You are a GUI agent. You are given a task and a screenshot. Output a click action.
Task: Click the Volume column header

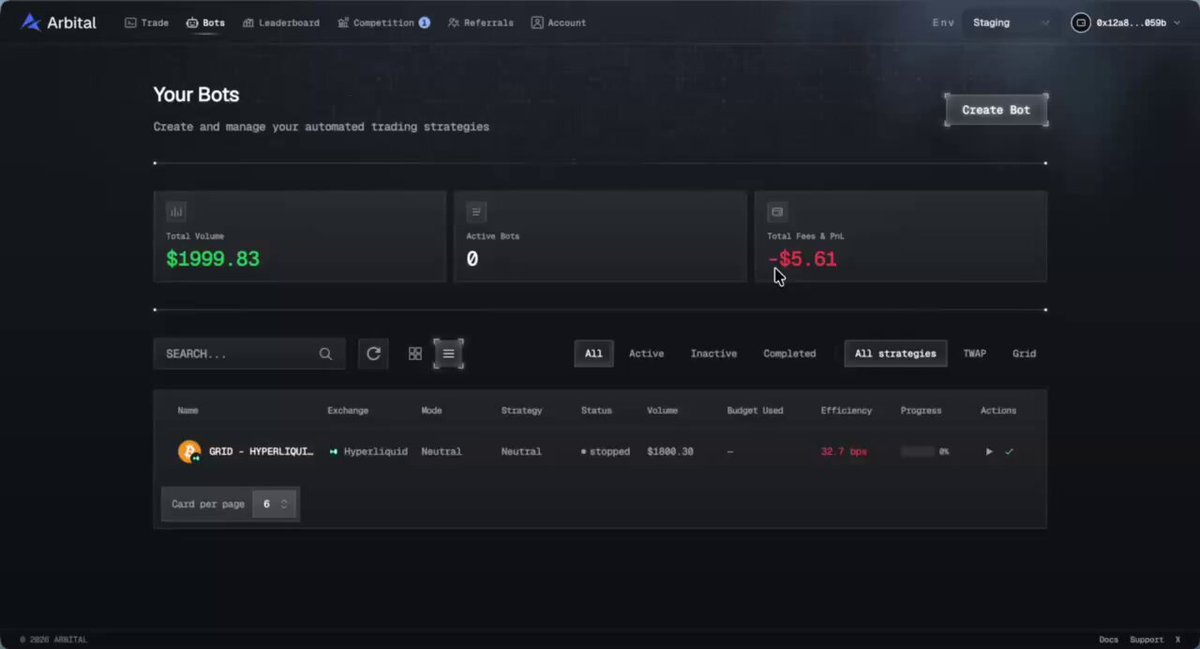(x=662, y=411)
